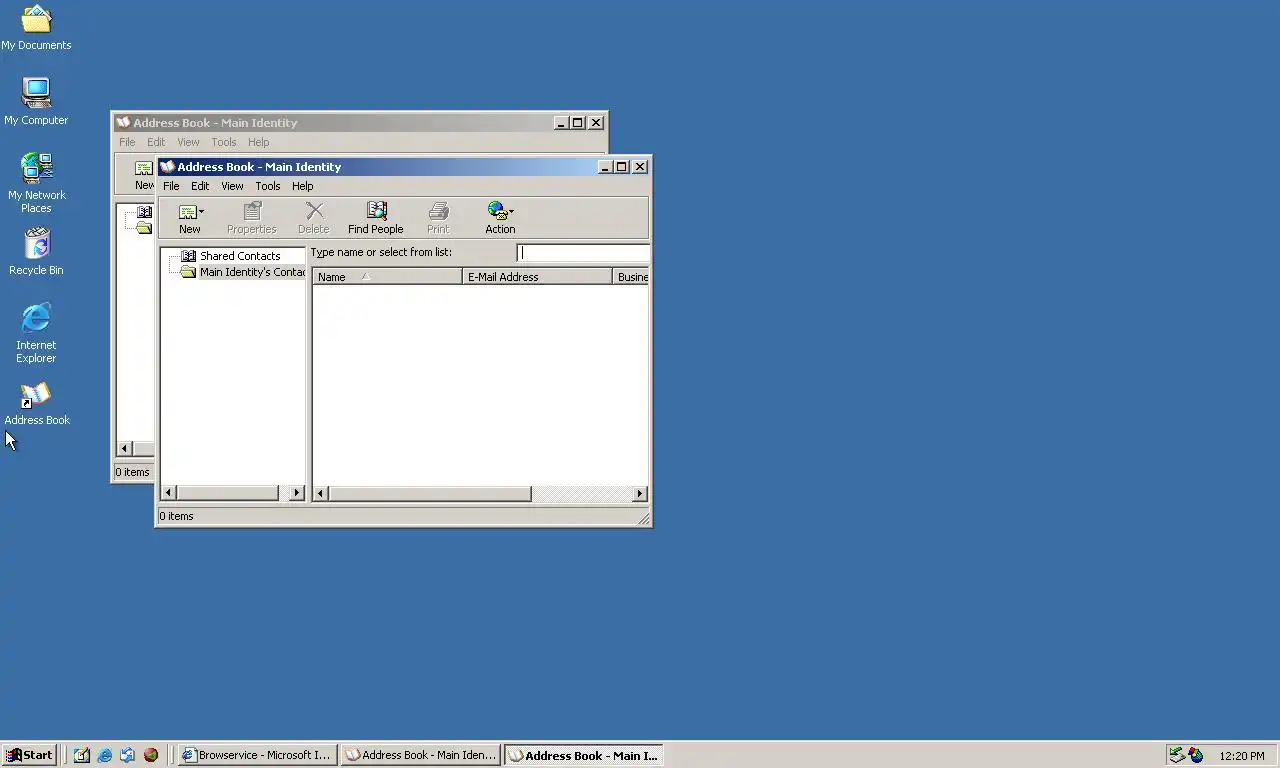Click the Properties toolbar icon

[251, 218]
